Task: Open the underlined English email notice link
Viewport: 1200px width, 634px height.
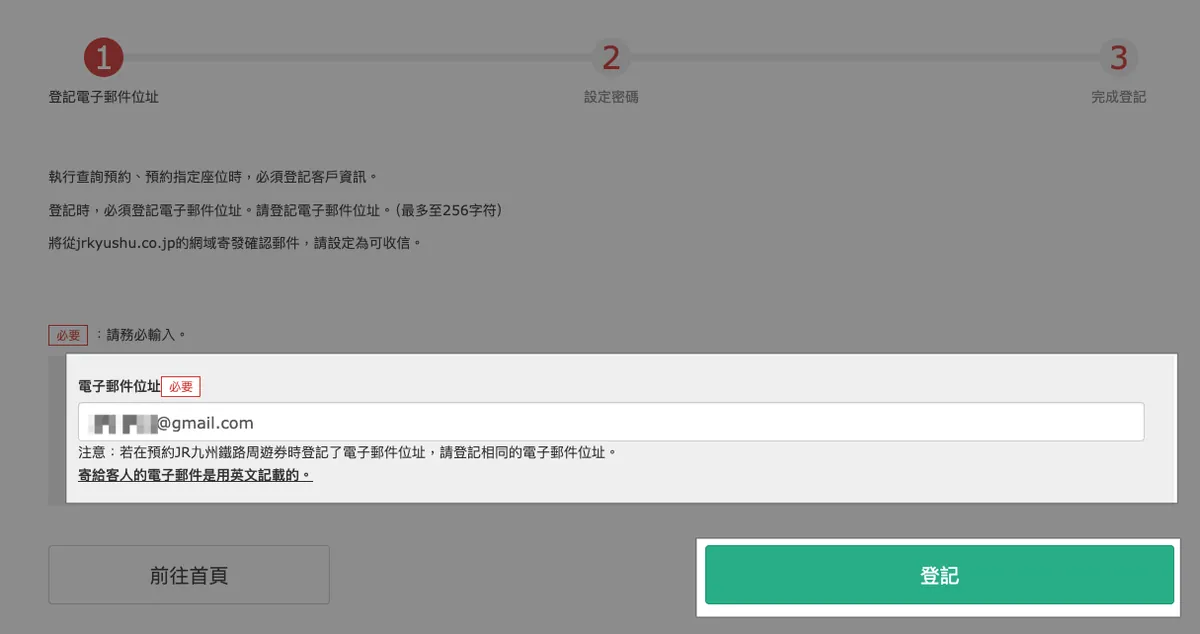Action: (195, 475)
